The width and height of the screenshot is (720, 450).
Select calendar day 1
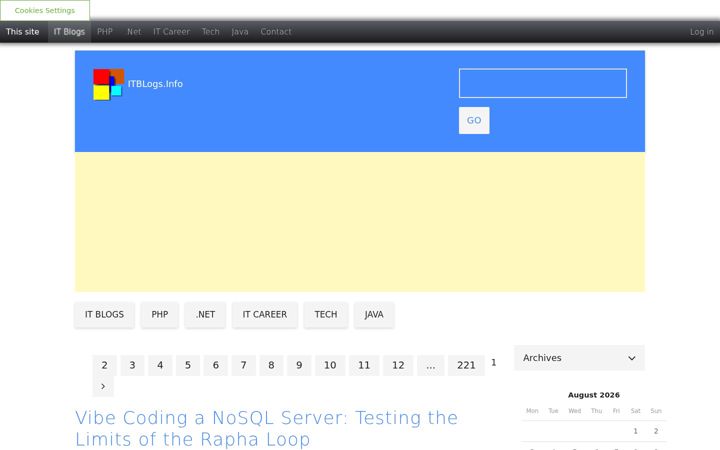coord(636,431)
